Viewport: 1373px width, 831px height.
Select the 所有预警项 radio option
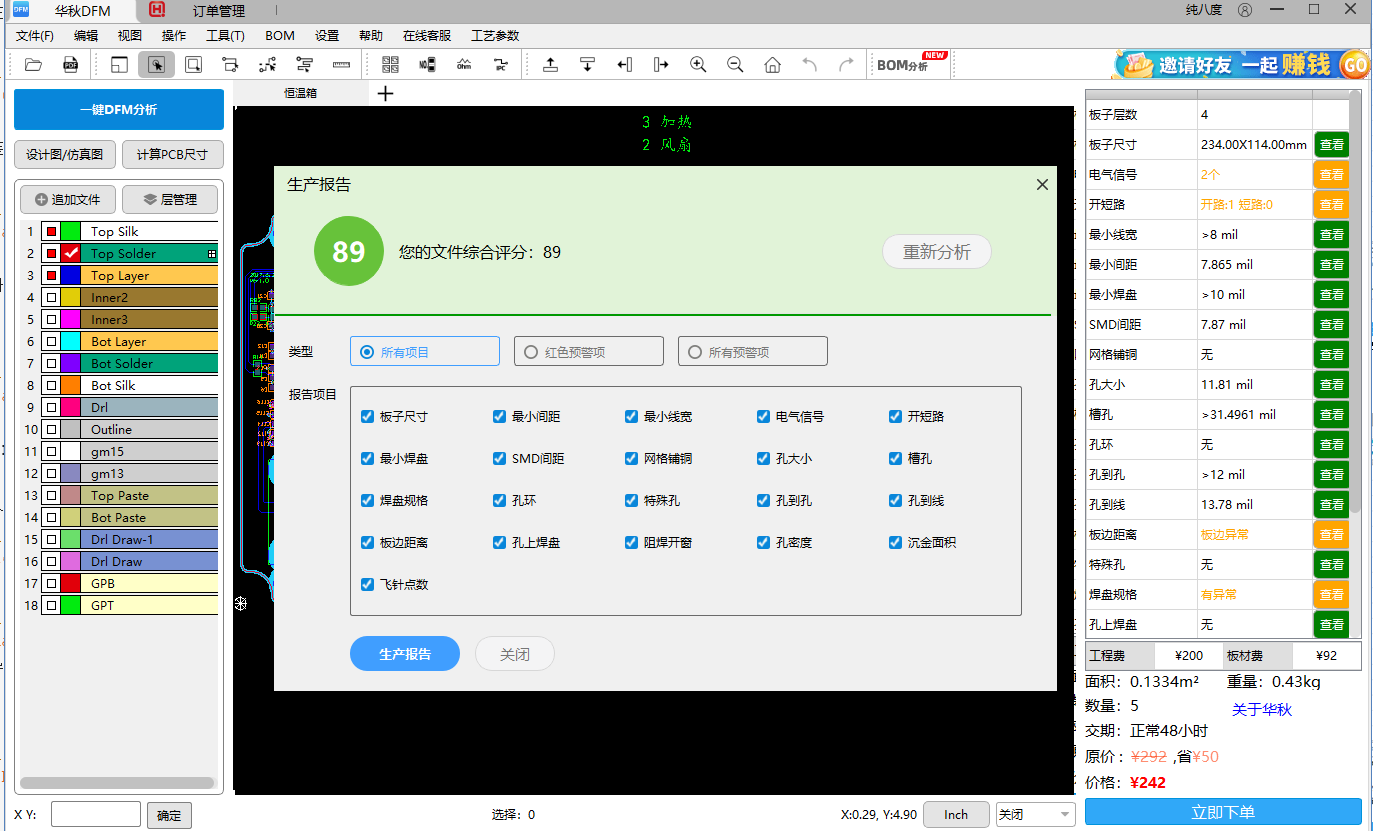(753, 351)
